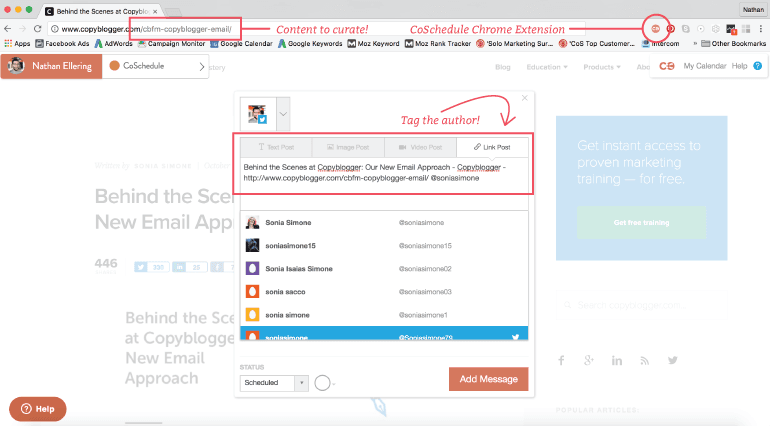This screenshot has width=770, height=426.
Task: Switch to the Video Post tab
Action: [x=420, y=147]
